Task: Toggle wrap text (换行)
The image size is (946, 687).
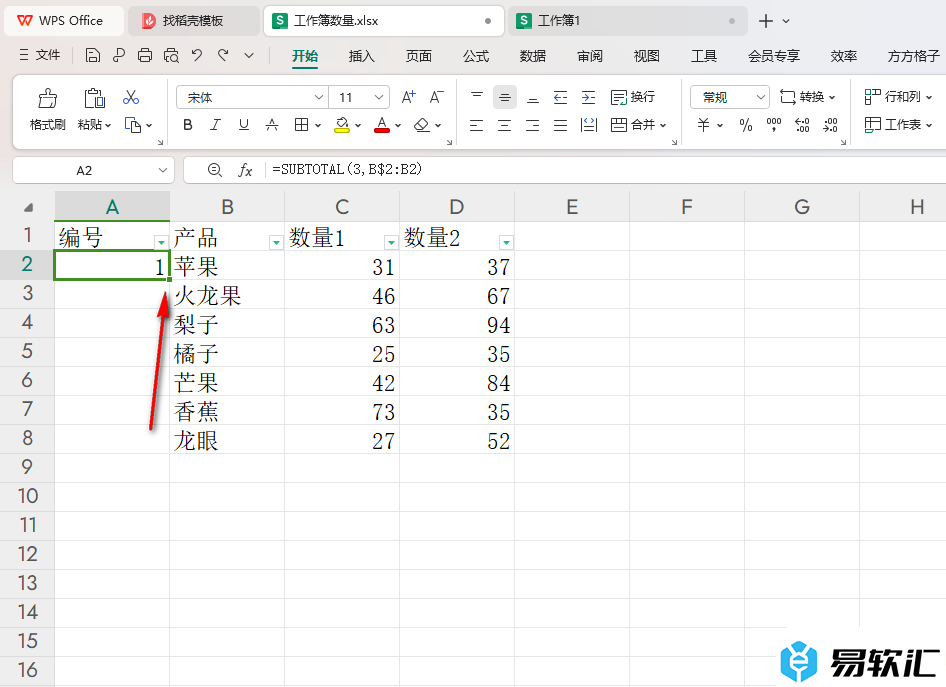Action: click(x=633, y=97)
